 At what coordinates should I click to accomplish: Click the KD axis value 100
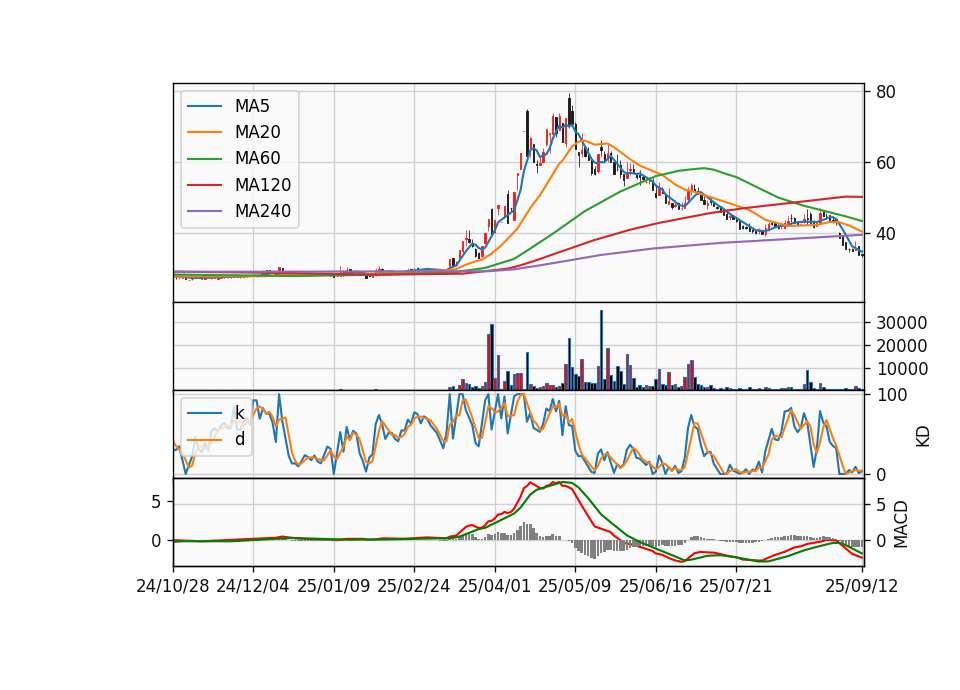(x=891, y=396)
